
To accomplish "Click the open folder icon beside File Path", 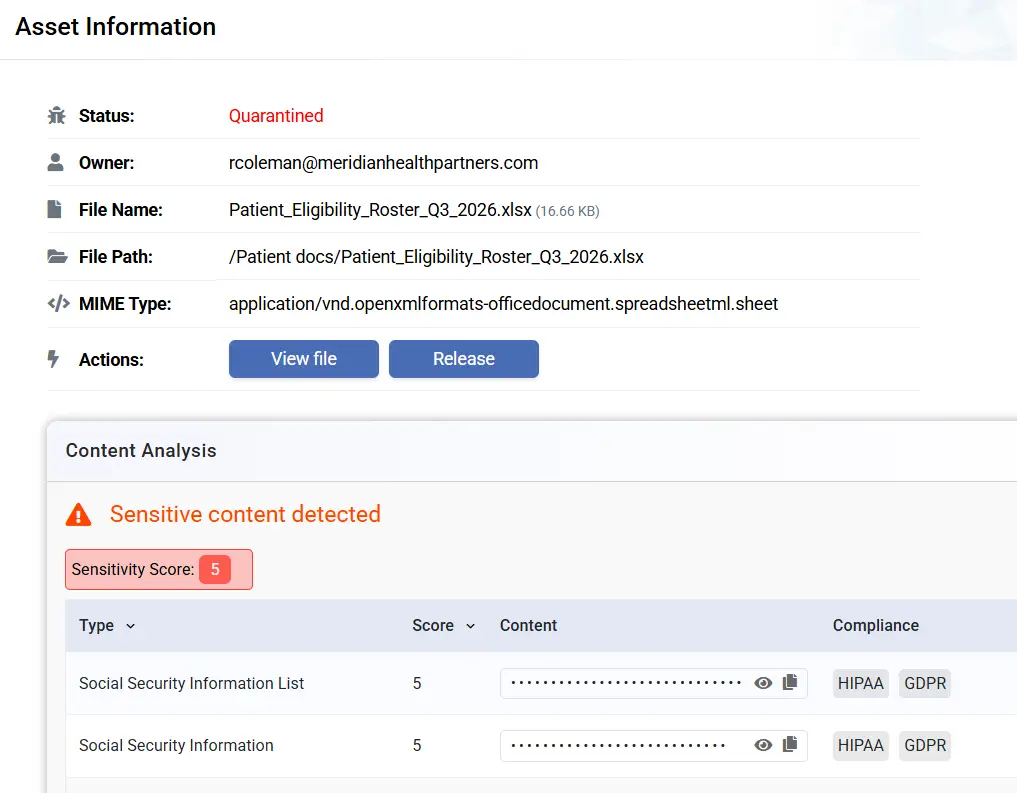I will [57, 257].
